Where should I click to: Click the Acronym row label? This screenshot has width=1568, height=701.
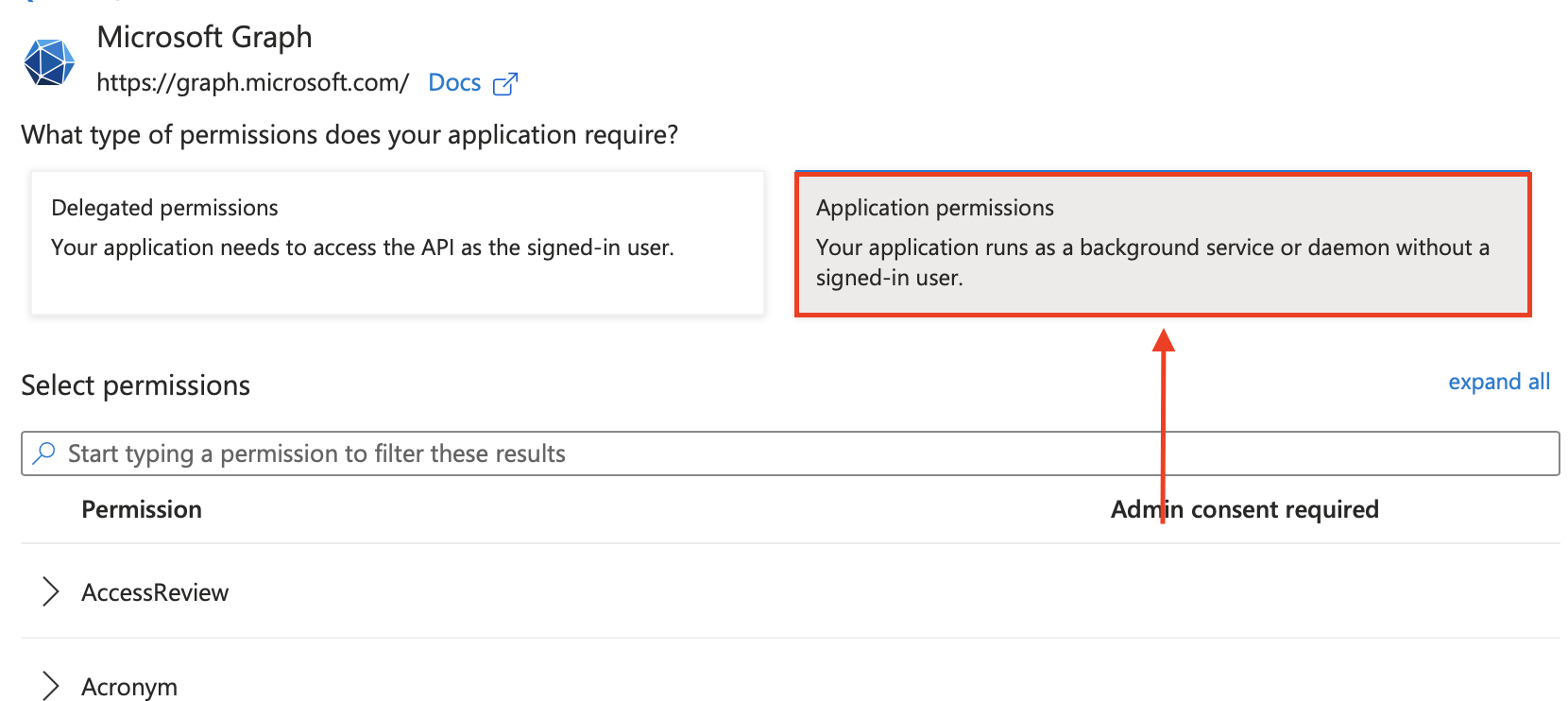click(x=129, y=687)
